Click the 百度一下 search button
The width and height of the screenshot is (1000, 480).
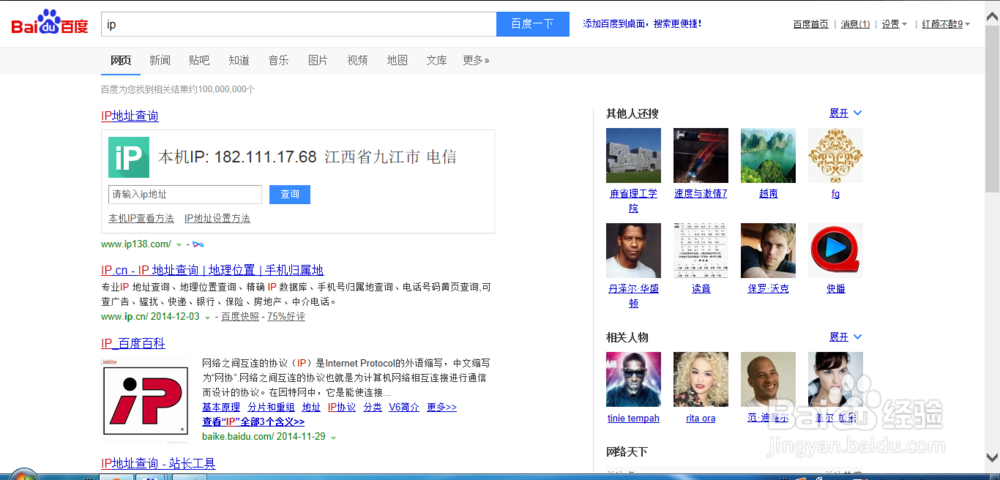pyautogui.click(x=533, y=24)
